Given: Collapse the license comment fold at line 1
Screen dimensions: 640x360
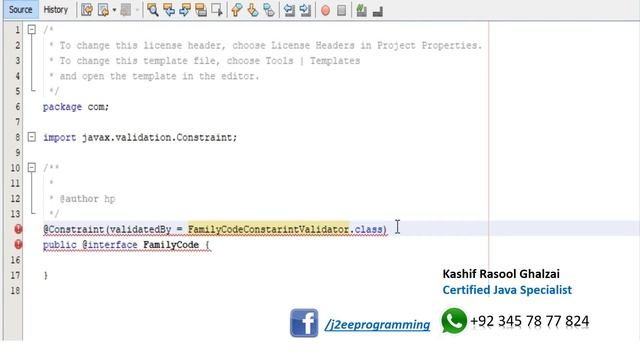Looking at the screenshot, I should pos(31,29).
